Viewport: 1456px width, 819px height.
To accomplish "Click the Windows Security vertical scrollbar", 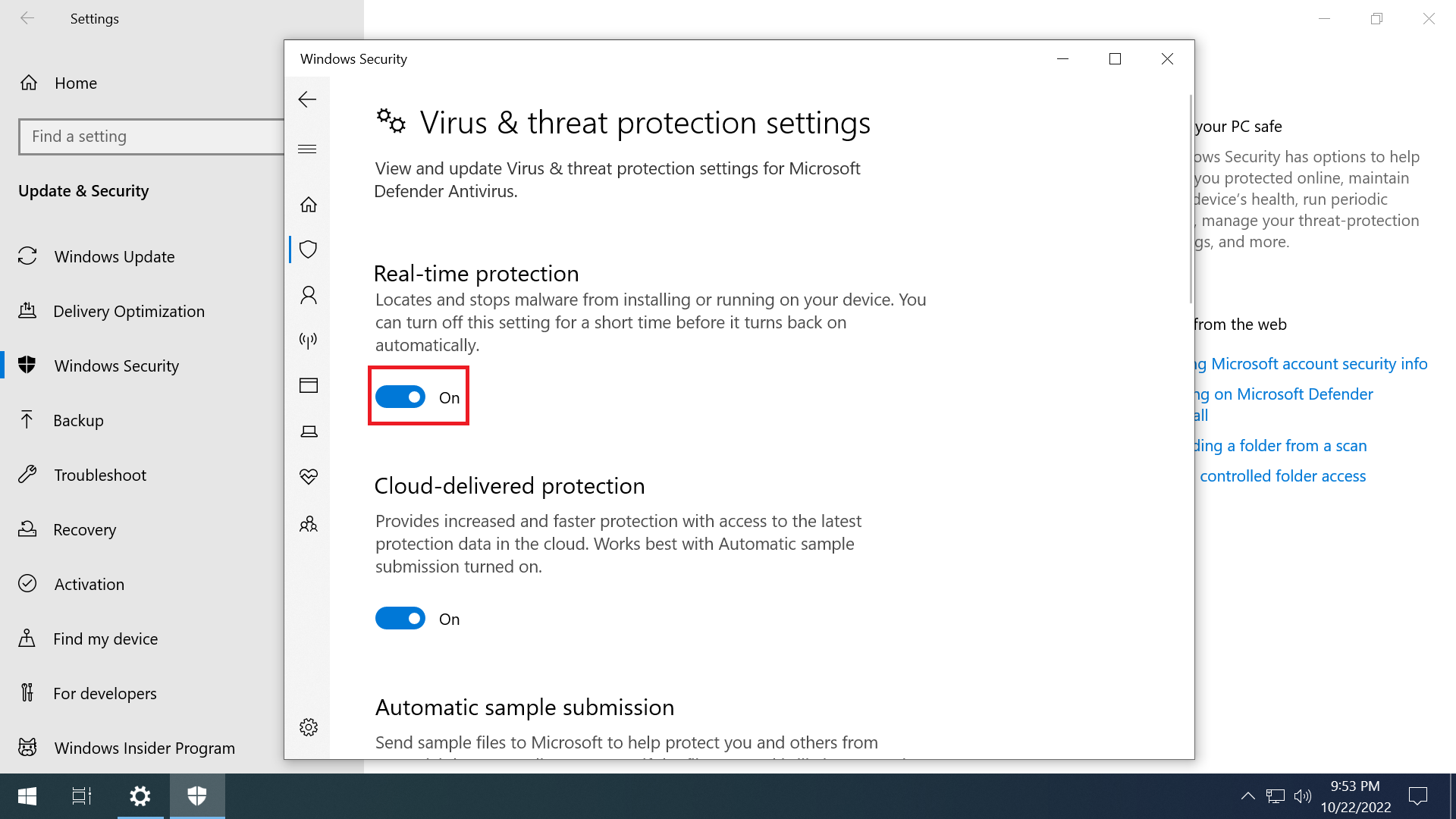I will [x=1191, y=199].
